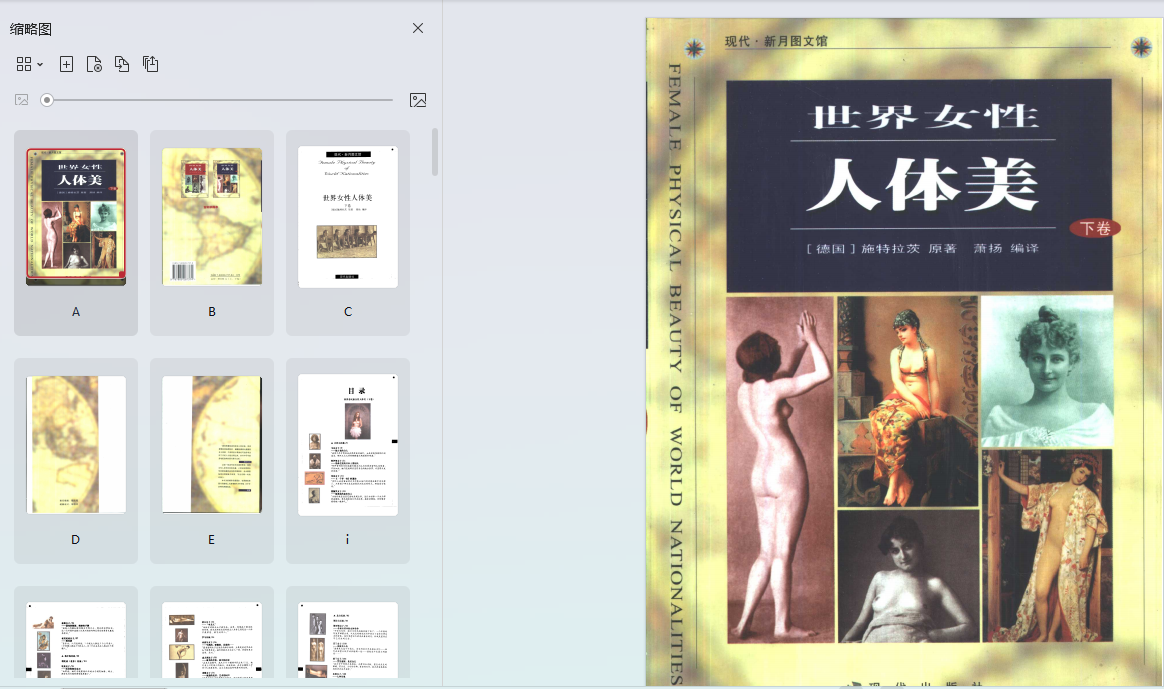Click the small image shrink-thumbnails icon
The height and width of the screenshot is (689, 1164).
(21, 100)
